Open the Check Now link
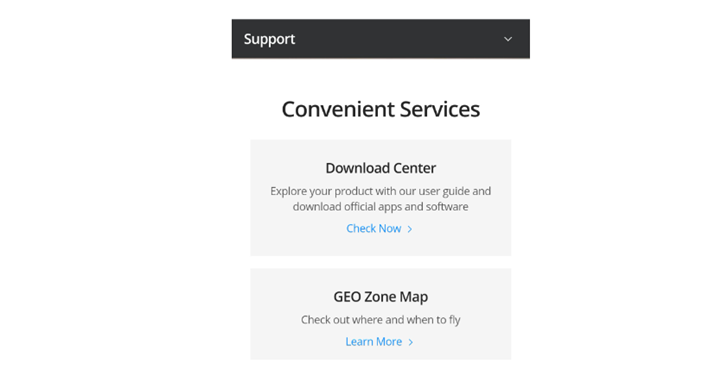 (373, 229)
